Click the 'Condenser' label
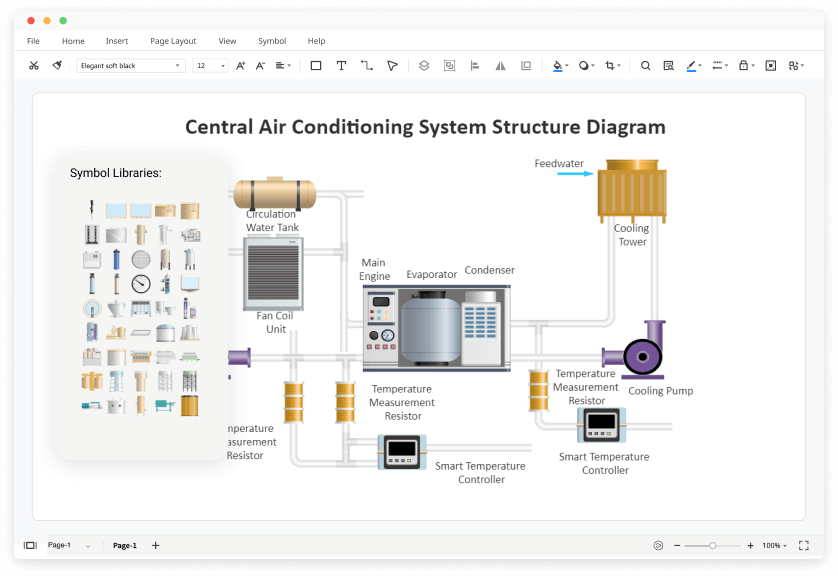 coord(490,270)
